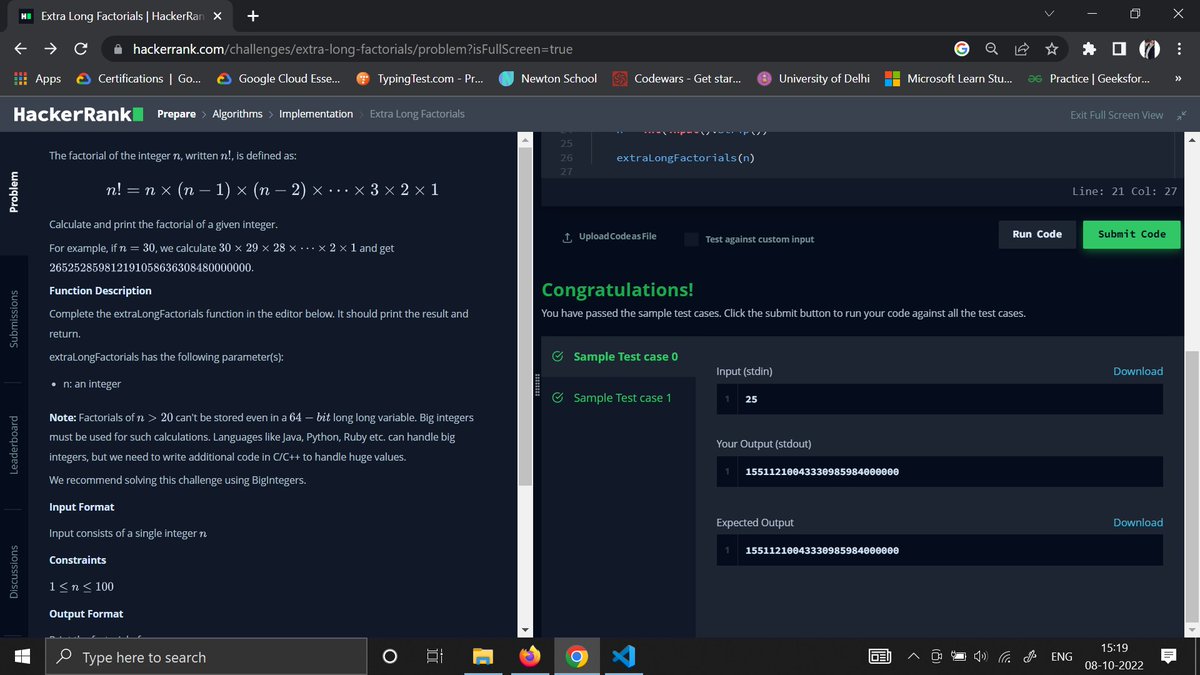Toggle the Chrome side panel icon

(x=1120, y=48)
